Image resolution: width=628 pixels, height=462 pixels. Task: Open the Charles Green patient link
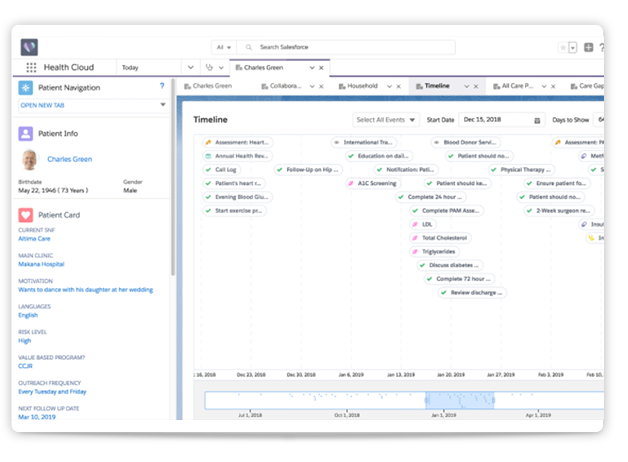[70, 159]
